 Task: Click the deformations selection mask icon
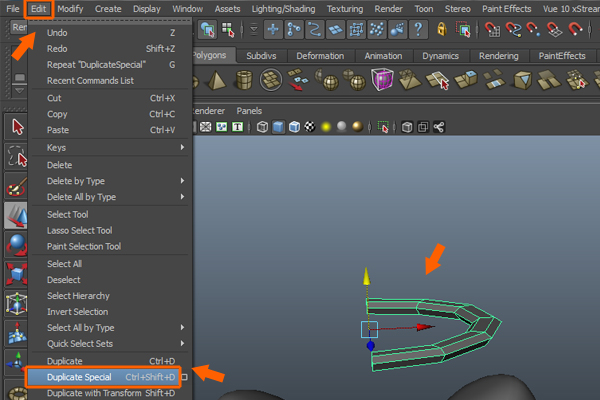point(356,29)
